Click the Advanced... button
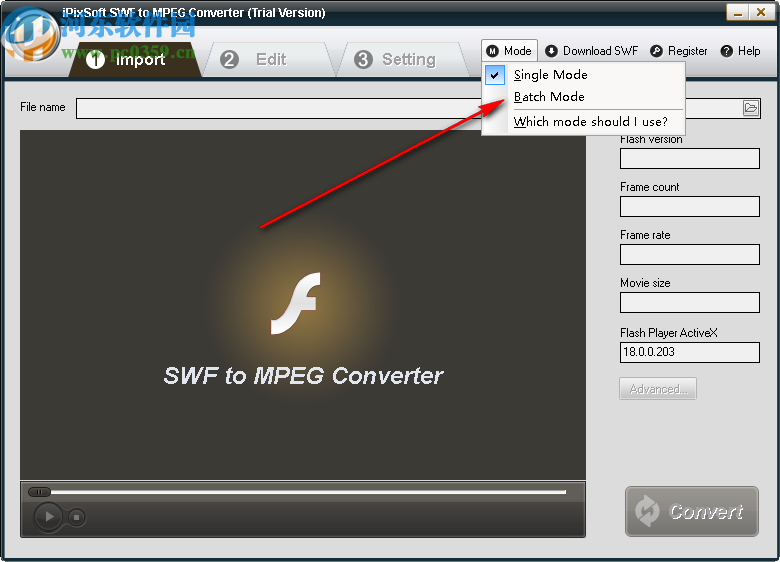 [658, 388]
